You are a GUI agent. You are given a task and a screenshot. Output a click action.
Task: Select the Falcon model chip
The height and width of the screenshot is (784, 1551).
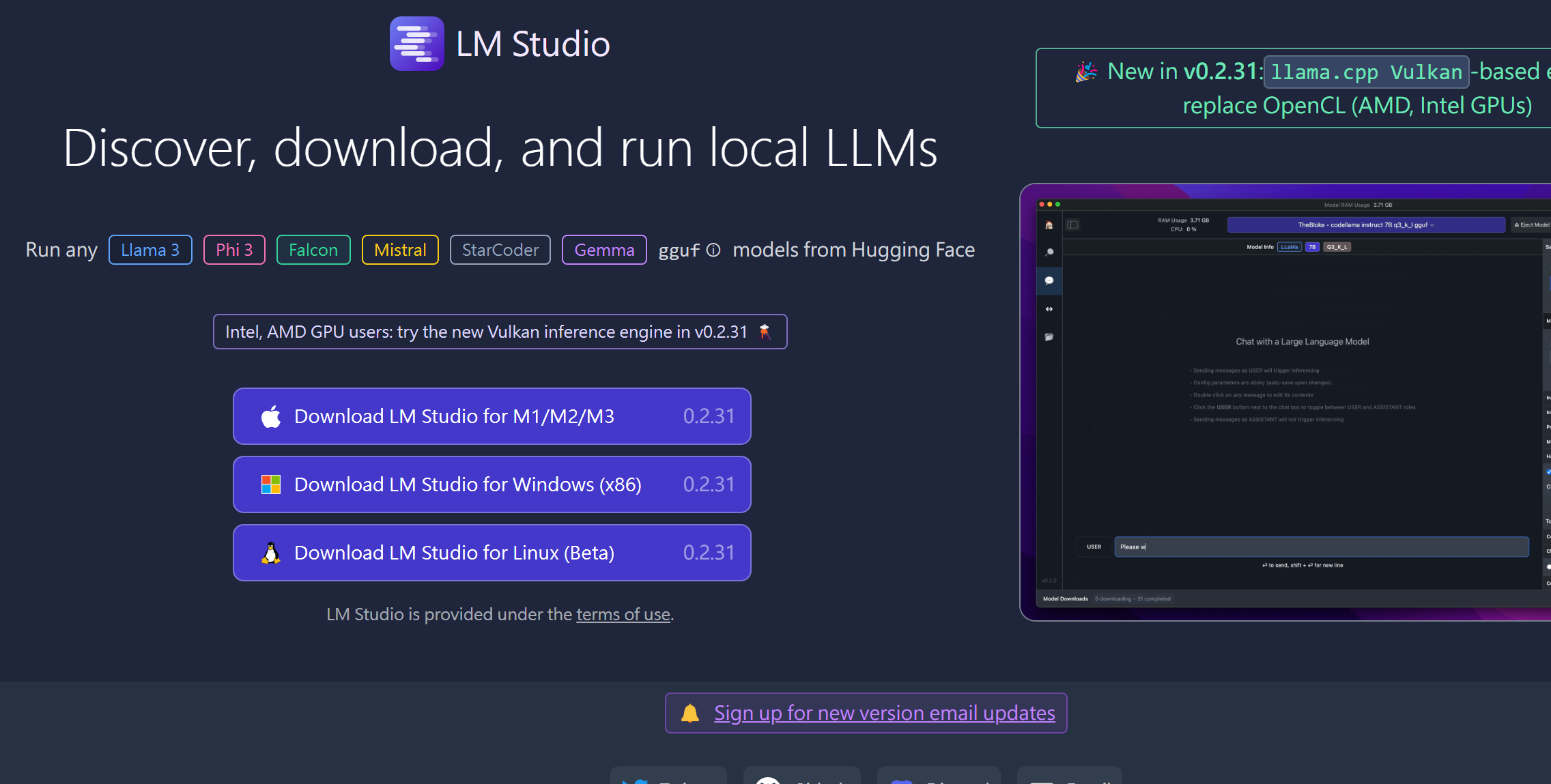(x=313, y=250)
